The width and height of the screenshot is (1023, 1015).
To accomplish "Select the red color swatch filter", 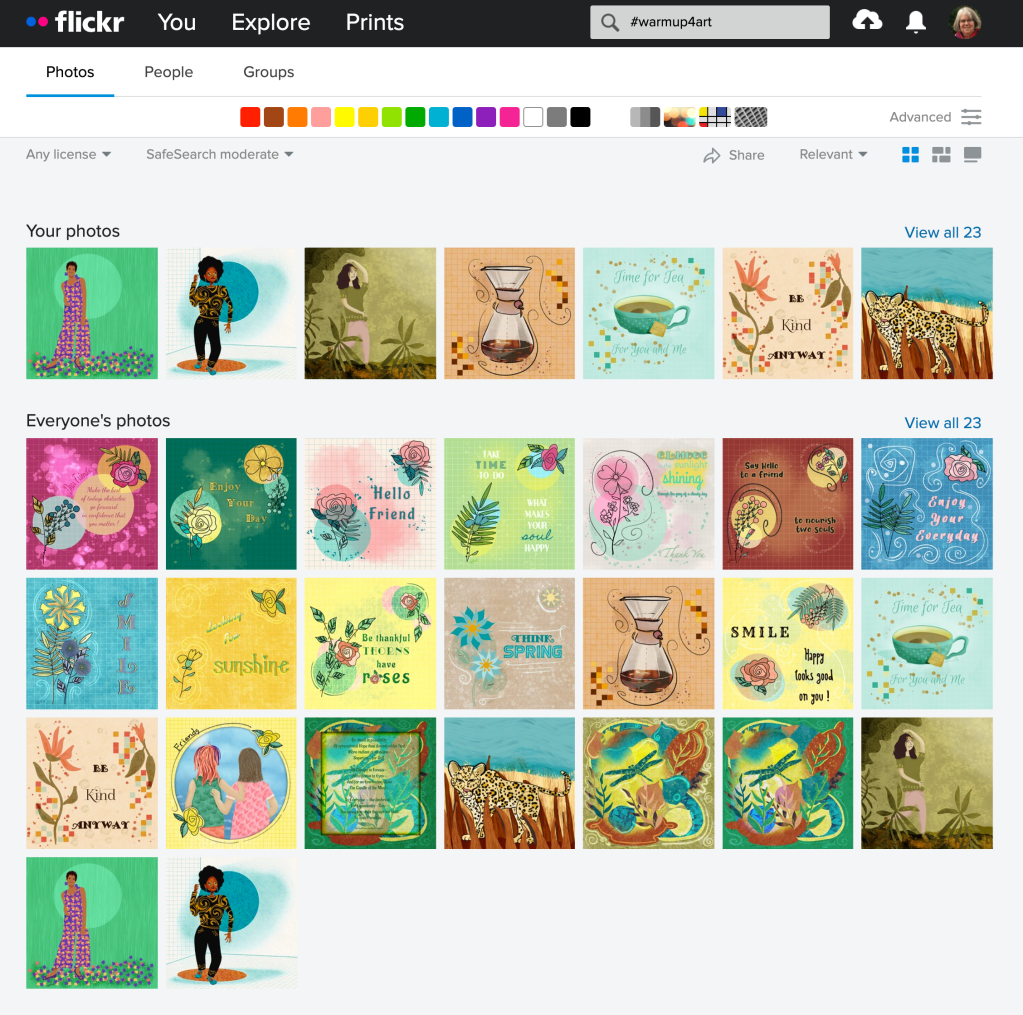I will 250,117.
